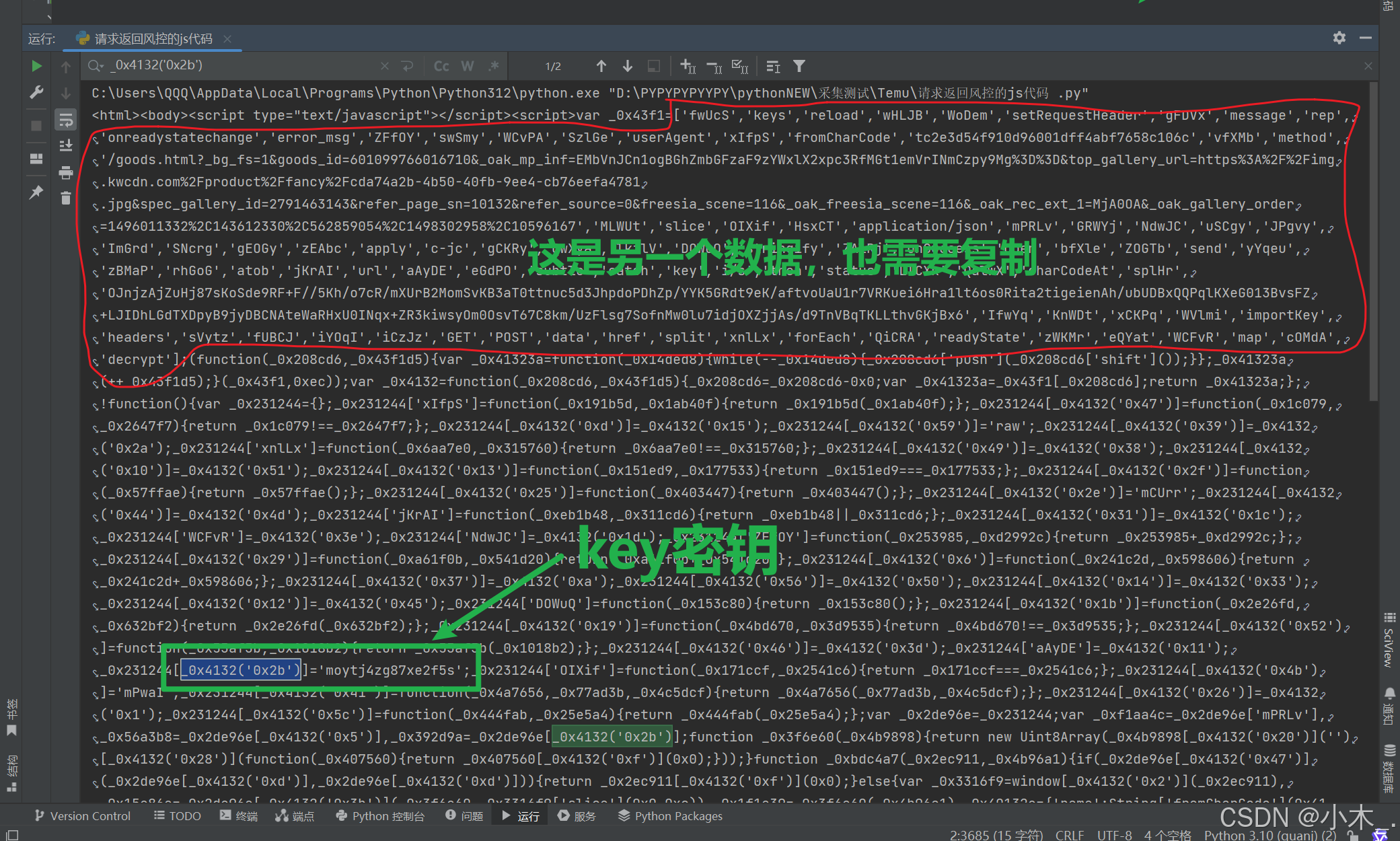Open search history magnifier dropdown
Screen dimensions: 1400x841
[96, 66]
